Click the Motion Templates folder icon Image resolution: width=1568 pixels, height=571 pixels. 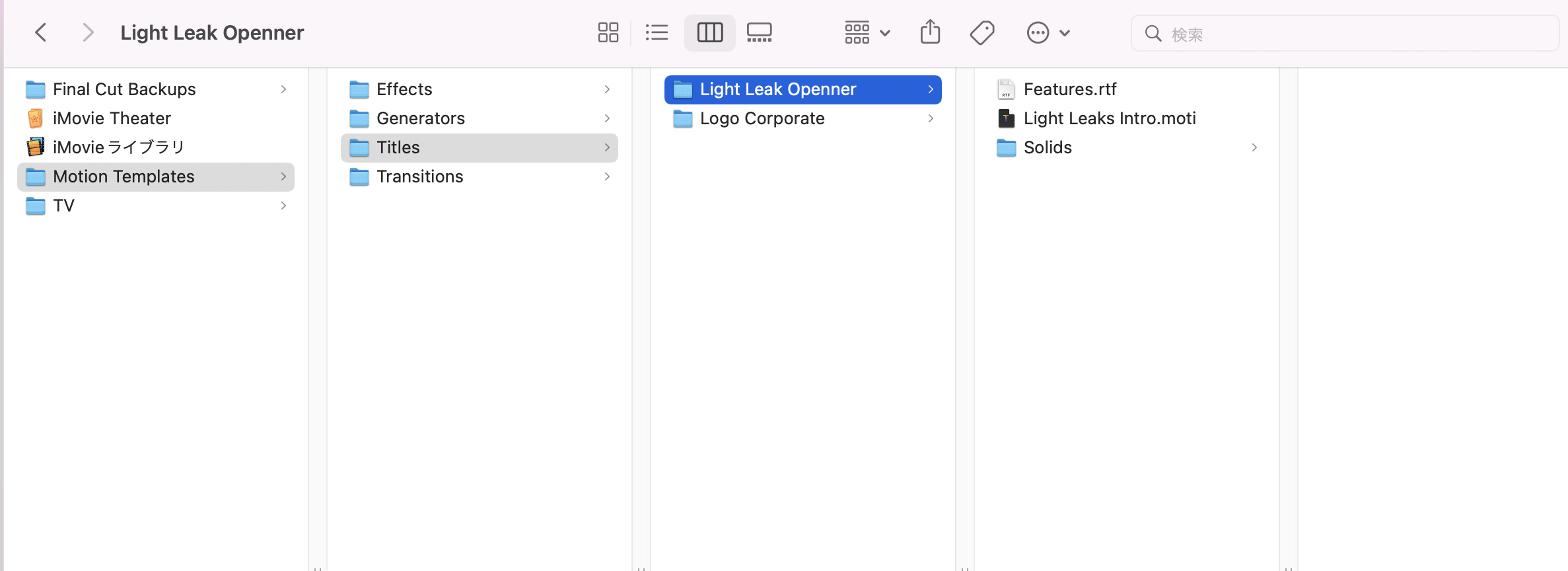(36, 176)
